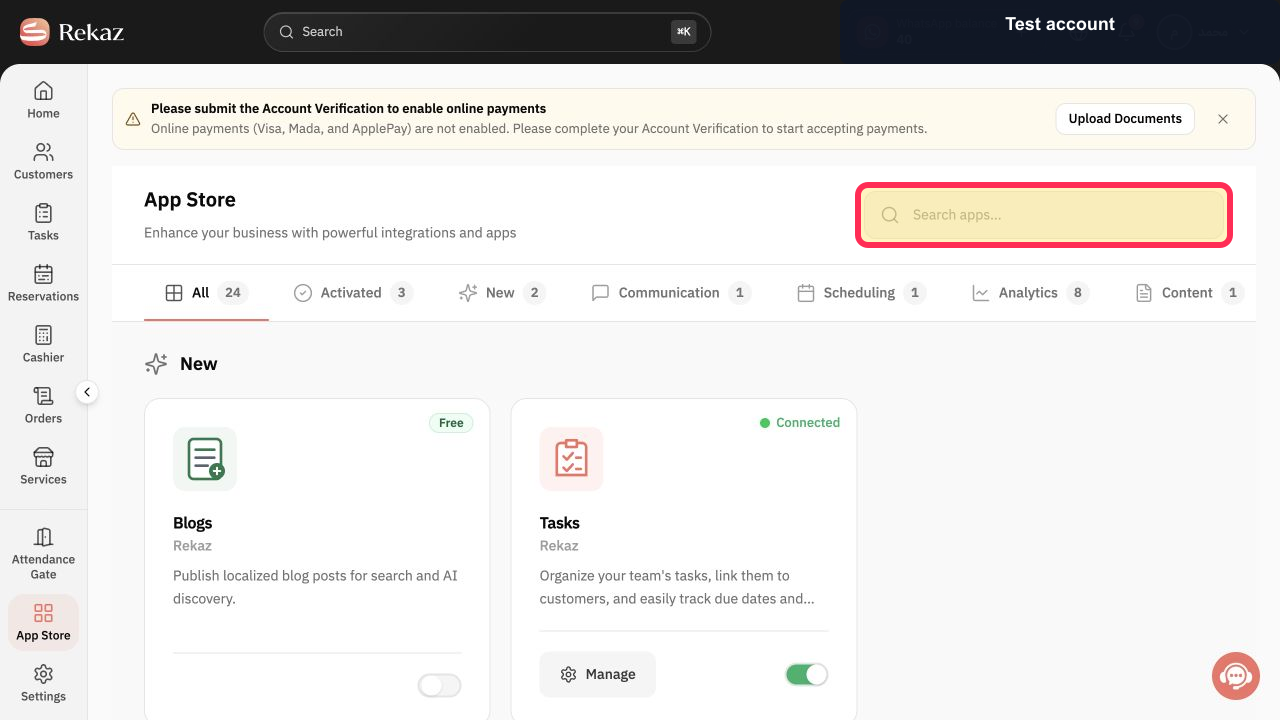Select the Communication tab

(671, 293)
